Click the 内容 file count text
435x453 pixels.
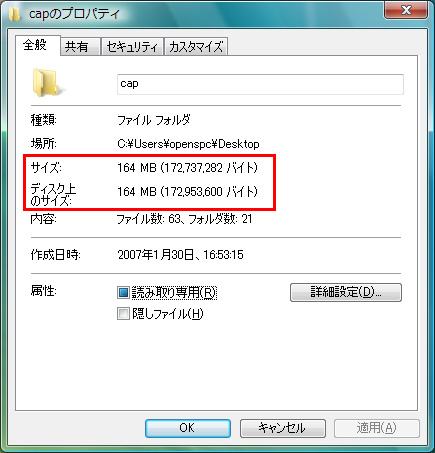click(184, 219)
